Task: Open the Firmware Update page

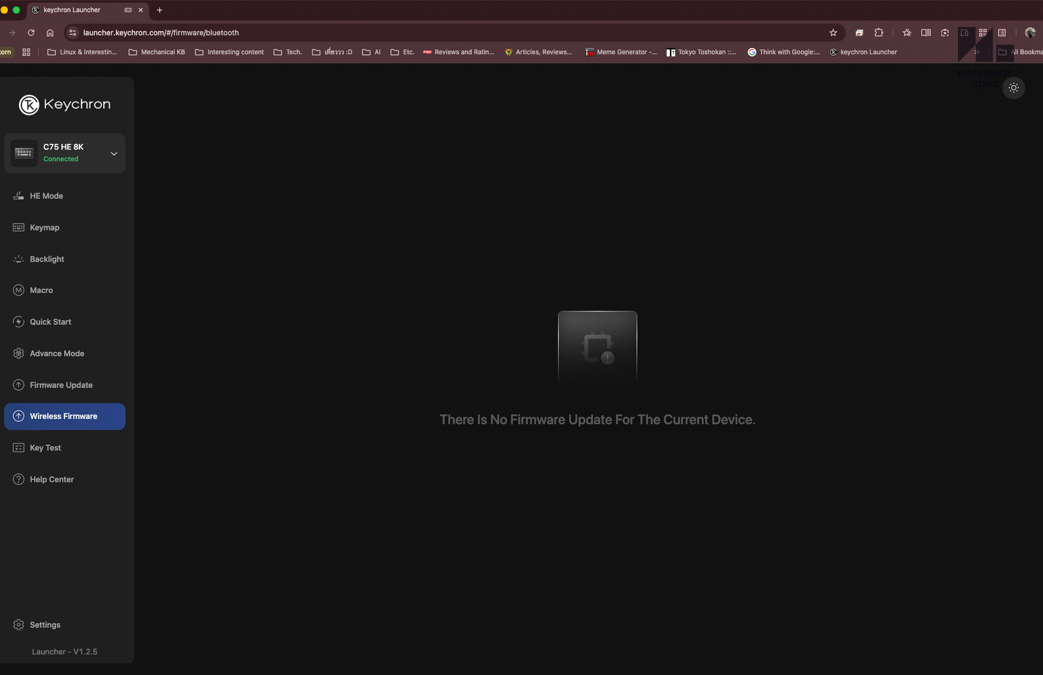Action: (60, 385)
